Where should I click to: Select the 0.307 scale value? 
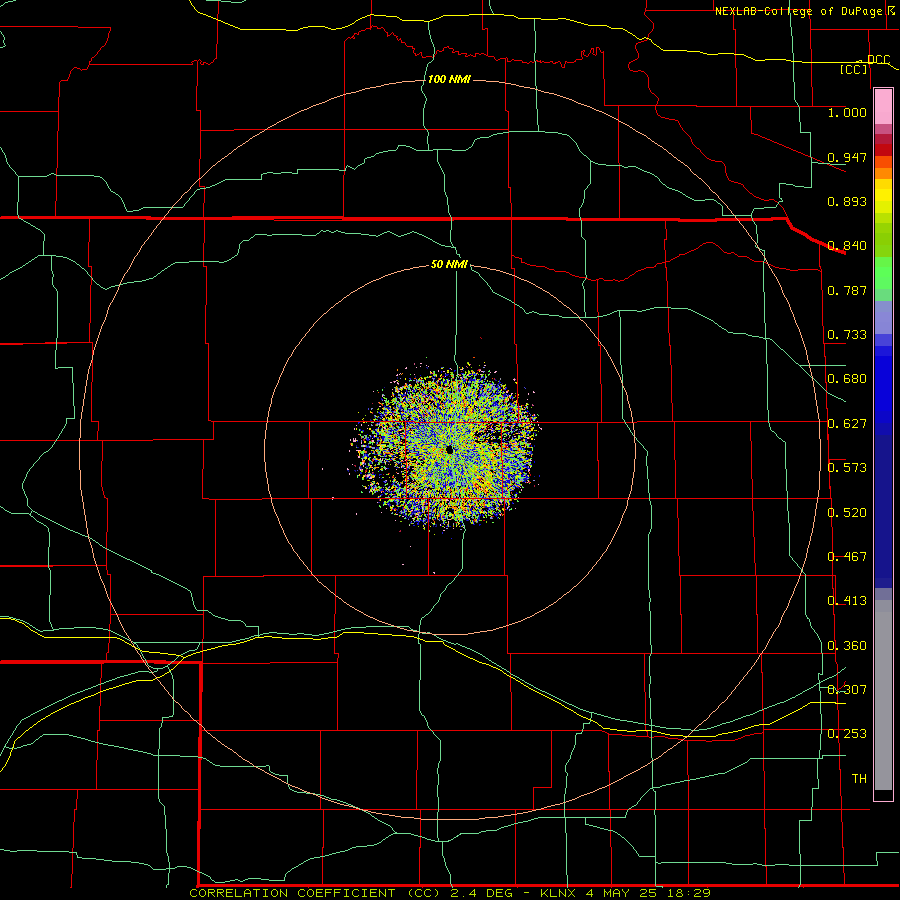[847, 690]
